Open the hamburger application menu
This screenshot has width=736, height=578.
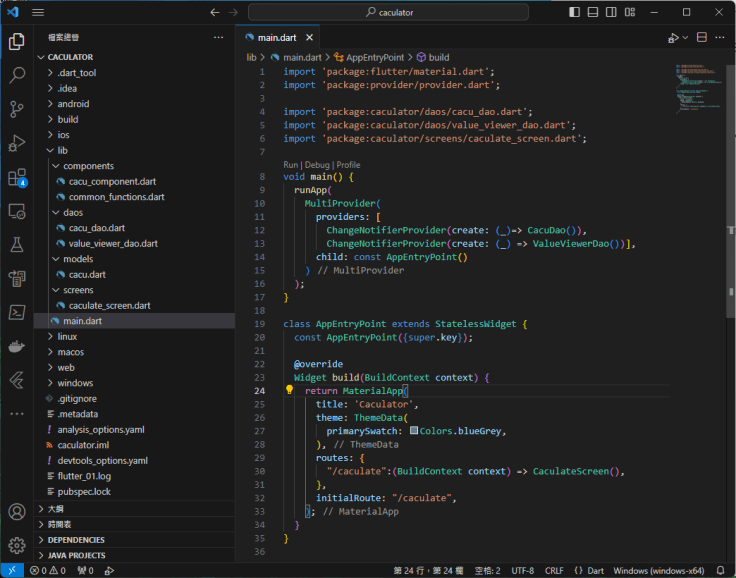38,12
